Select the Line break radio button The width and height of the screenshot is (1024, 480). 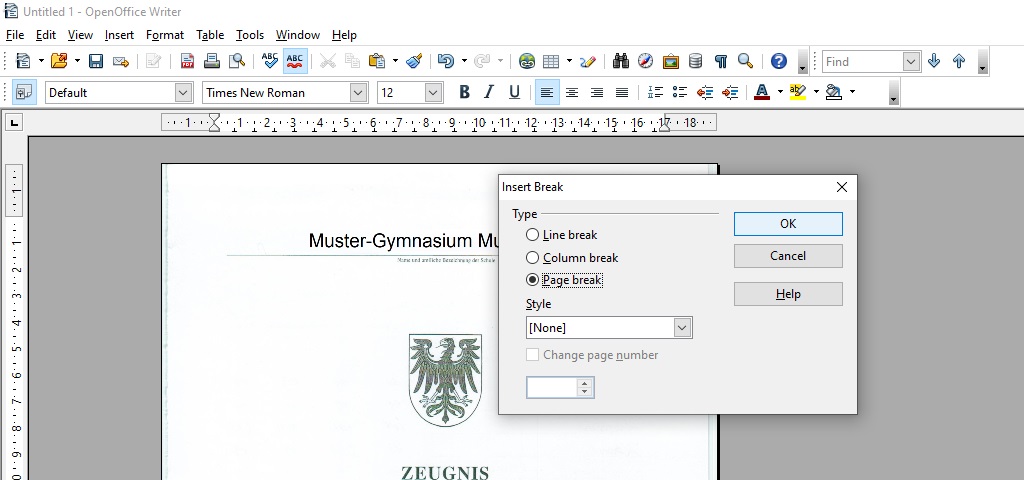533,235
